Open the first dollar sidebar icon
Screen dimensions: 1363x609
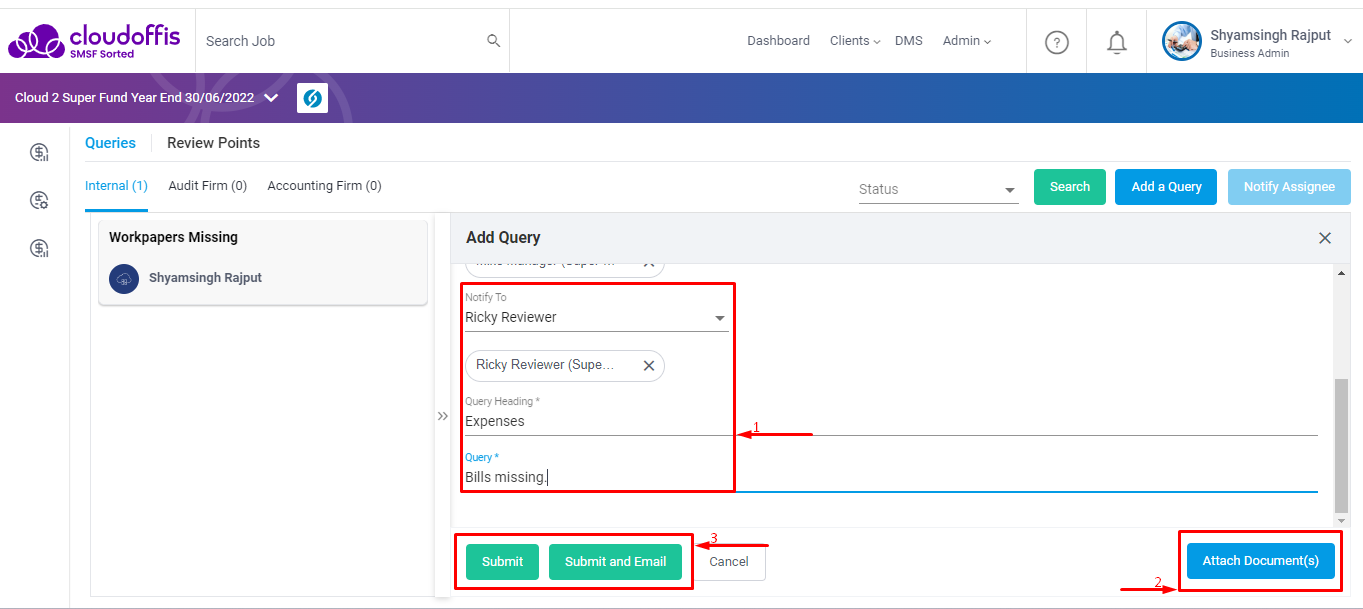point(39,152)
